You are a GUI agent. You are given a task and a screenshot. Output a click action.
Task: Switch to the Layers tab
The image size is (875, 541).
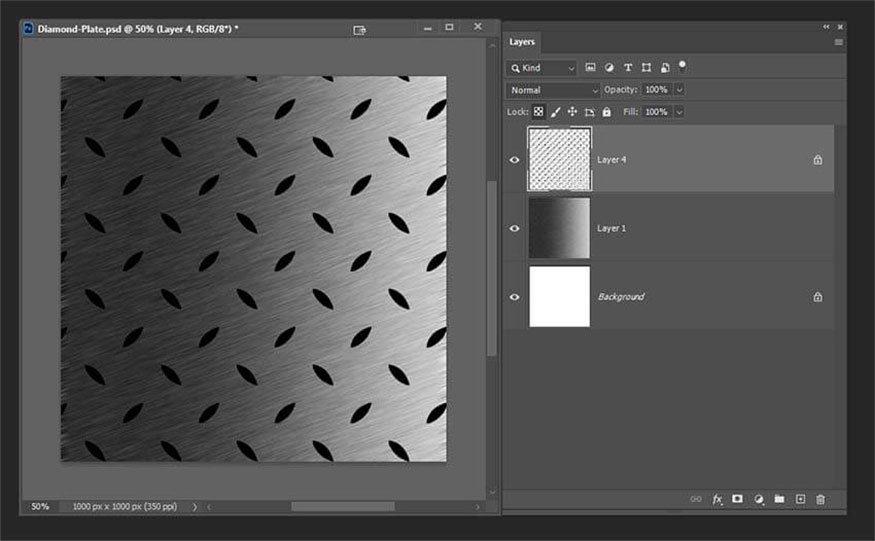pyautogui.click(x=522, y=42)
